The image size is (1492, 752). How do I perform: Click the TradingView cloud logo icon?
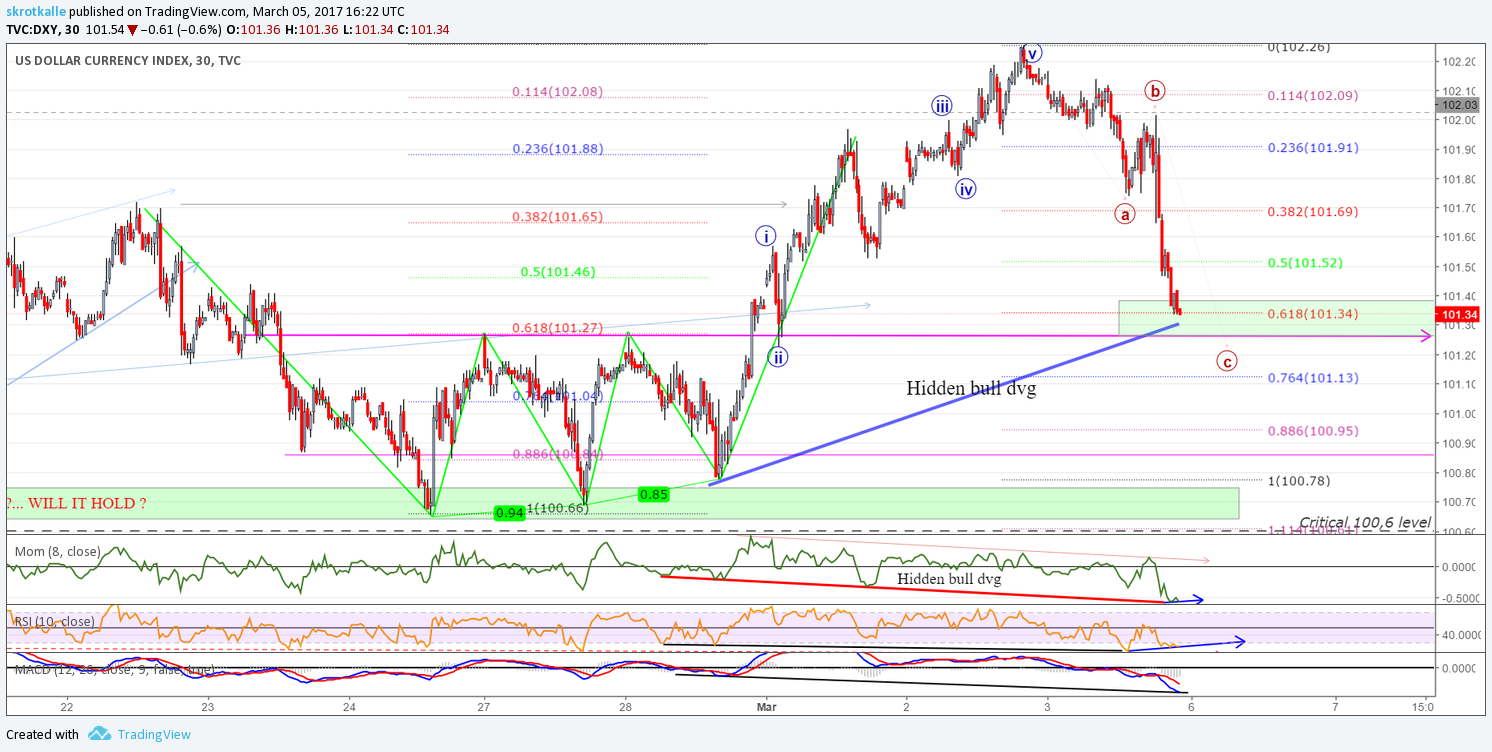click(99, 734)
